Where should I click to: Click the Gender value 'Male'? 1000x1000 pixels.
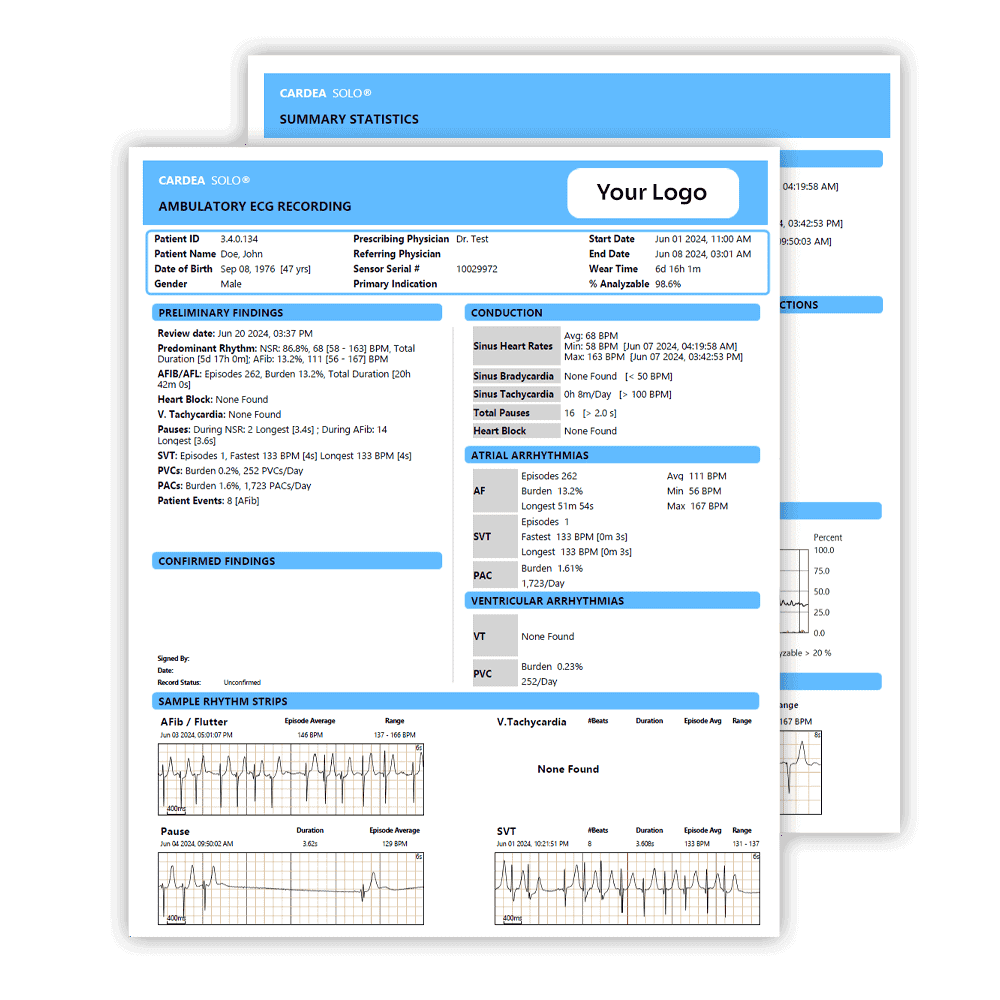click(x=231, y=284)
